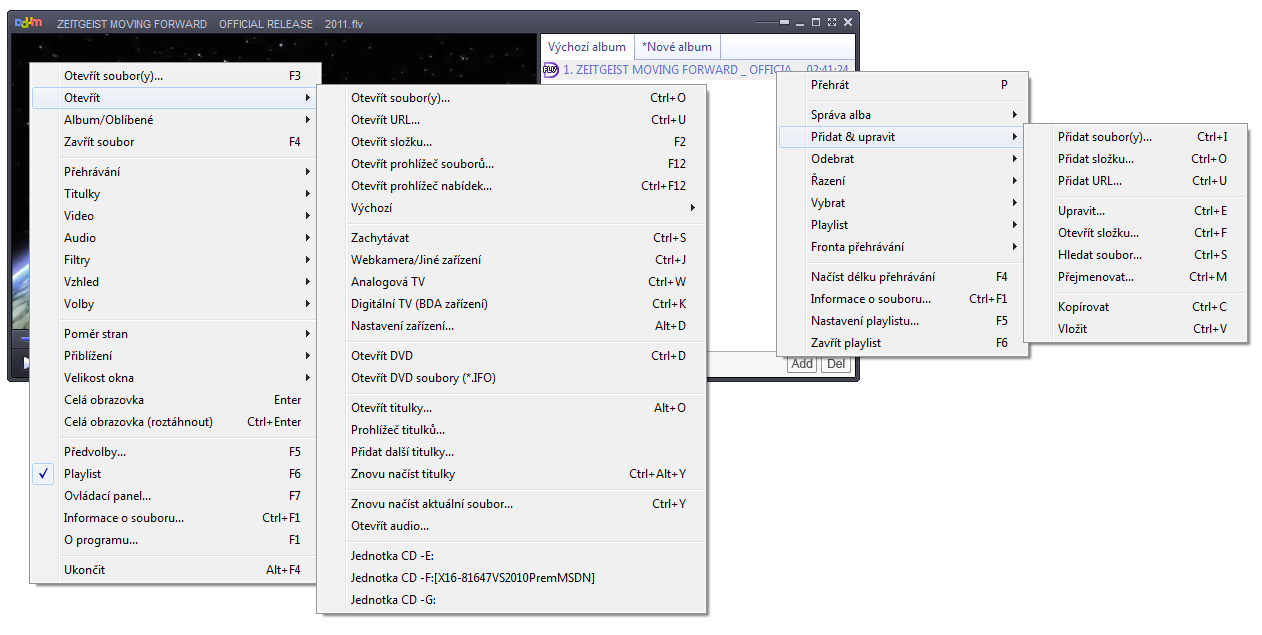1262x635 pixels.
Task: Choose Otevřít DVD from the menu
Action: (x=382, y=356)
